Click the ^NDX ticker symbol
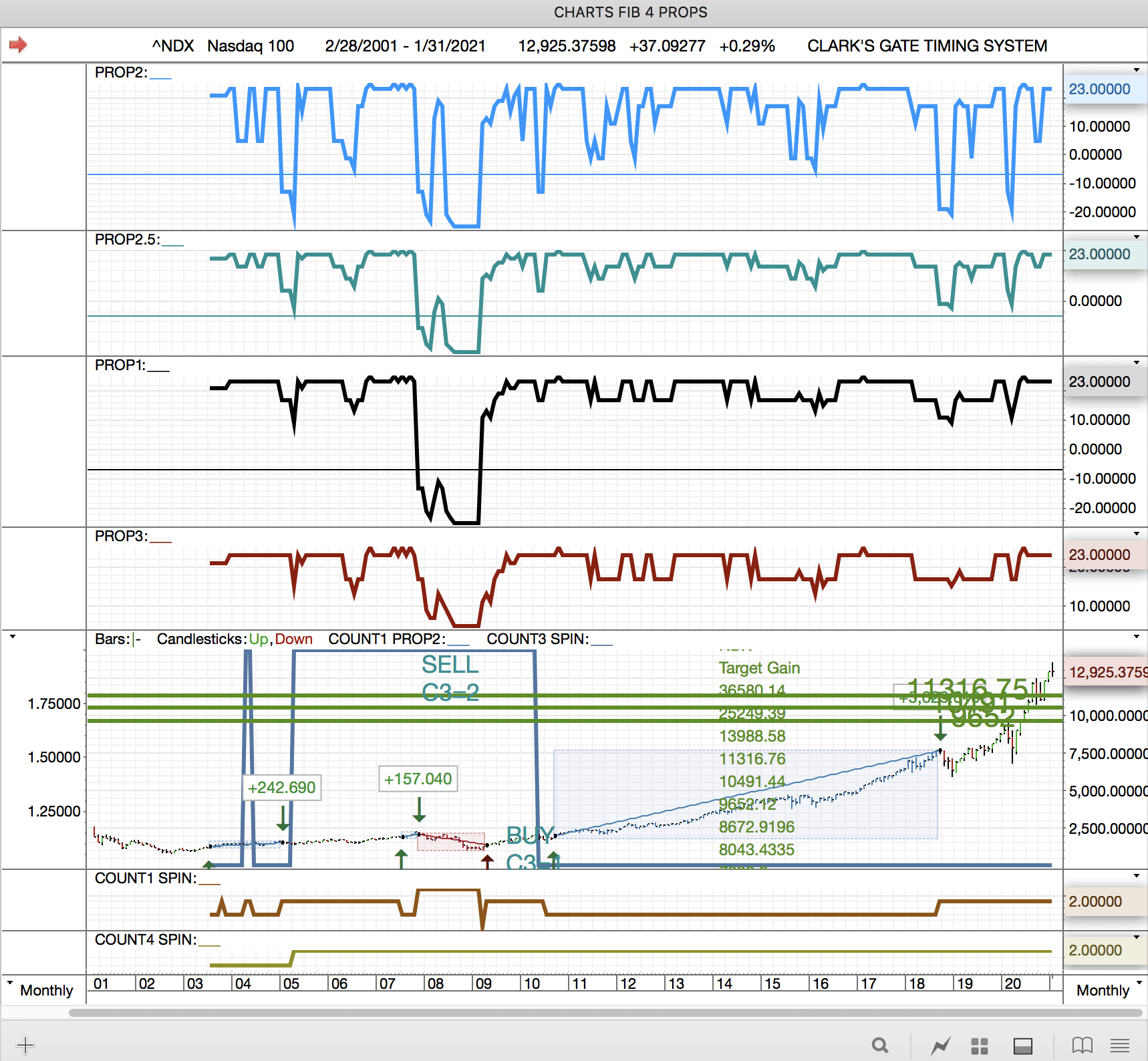 173,45
